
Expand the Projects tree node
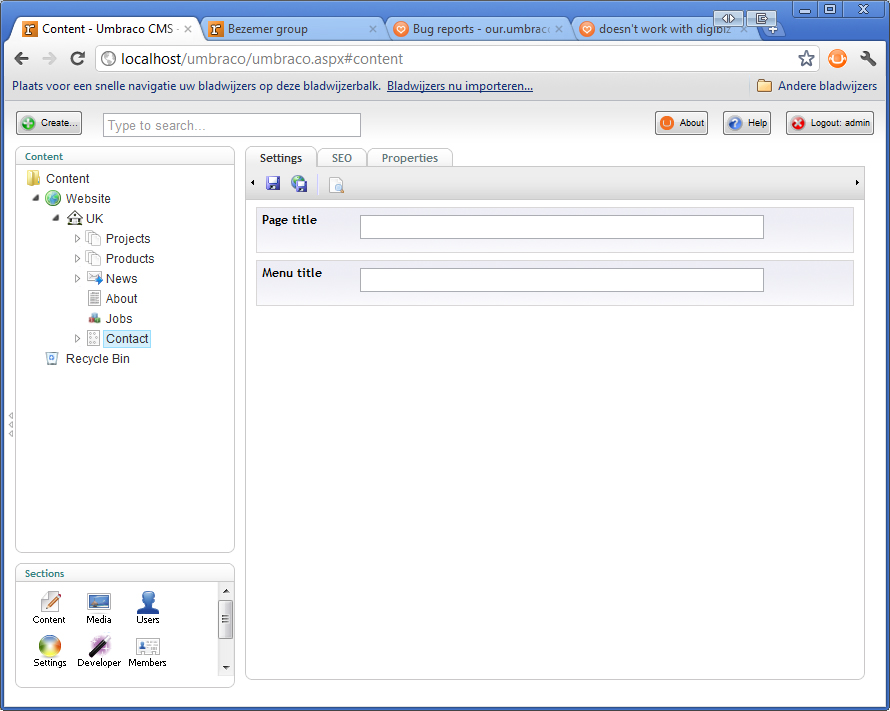pos(78,239)
